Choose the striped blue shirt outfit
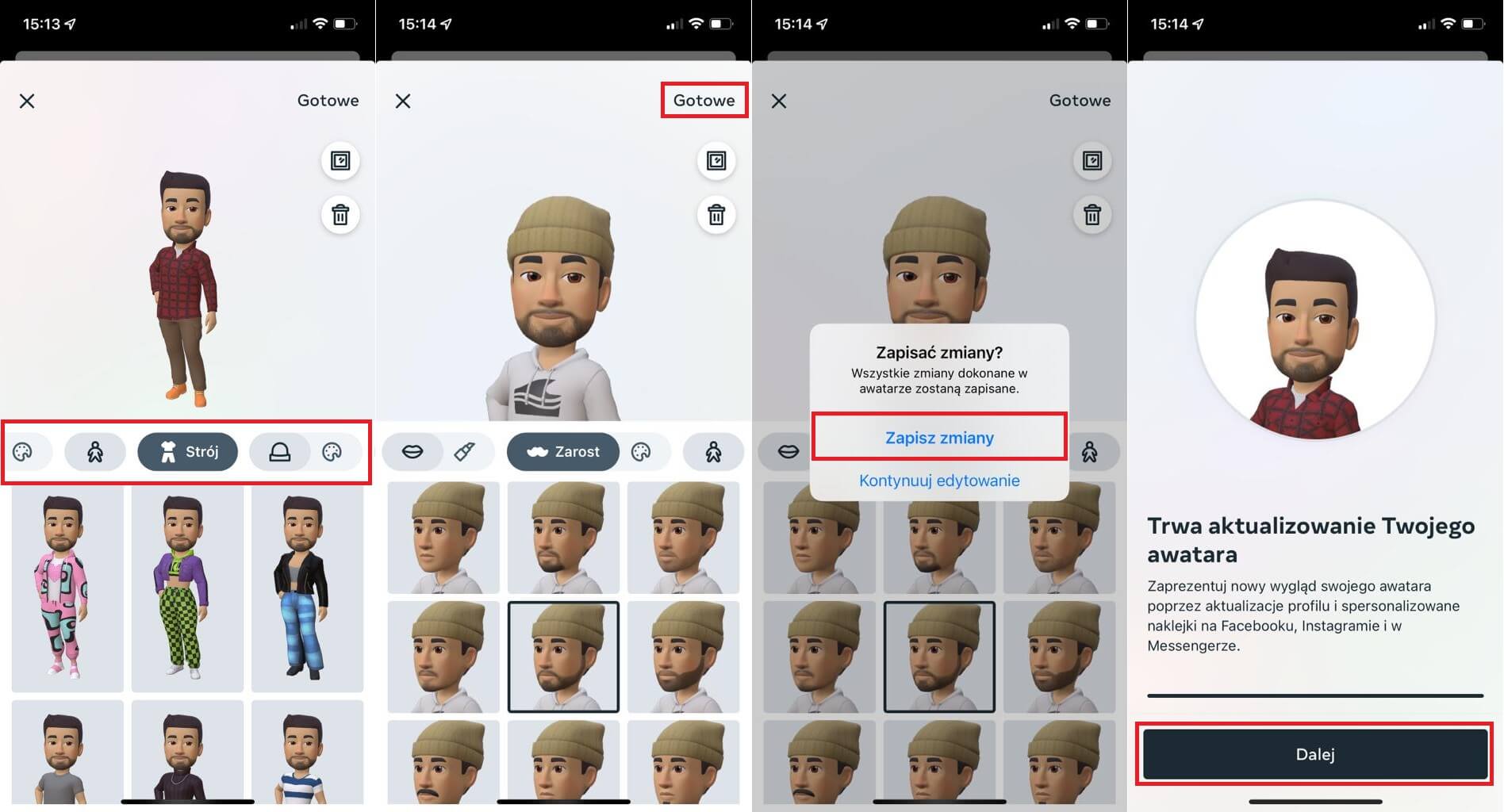Image resolution: width=1504 pixels, height=812 pixels. [x=307, y=752]
